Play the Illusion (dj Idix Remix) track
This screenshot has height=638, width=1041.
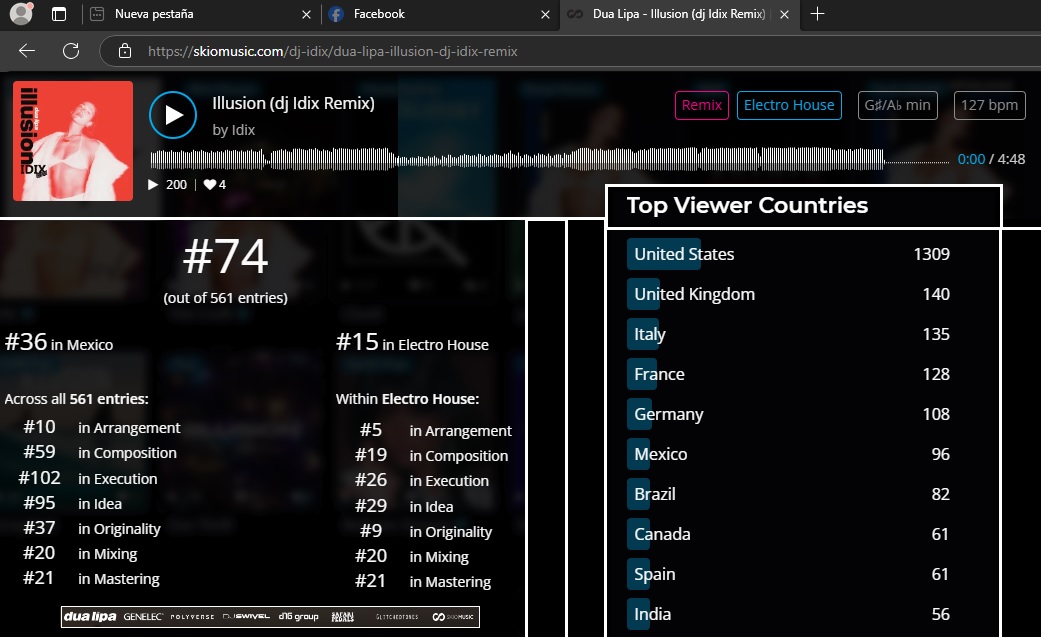173,115
